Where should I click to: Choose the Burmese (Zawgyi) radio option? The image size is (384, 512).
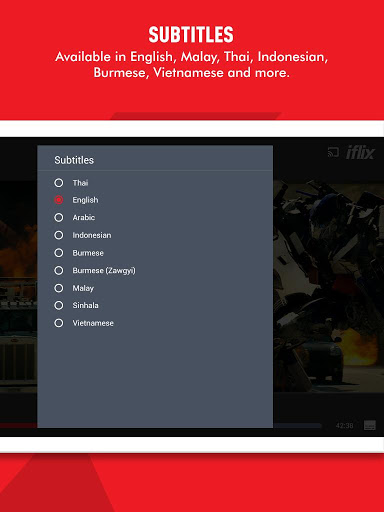pyautogui.click(x=59, y=270)
